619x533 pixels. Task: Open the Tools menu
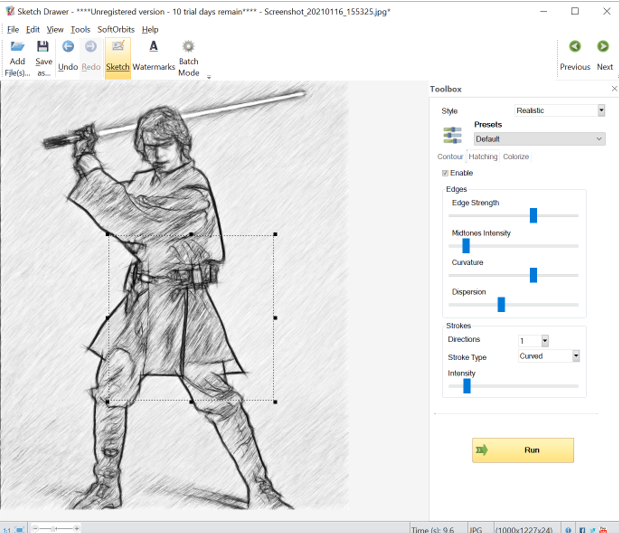[x=80, y=30]
